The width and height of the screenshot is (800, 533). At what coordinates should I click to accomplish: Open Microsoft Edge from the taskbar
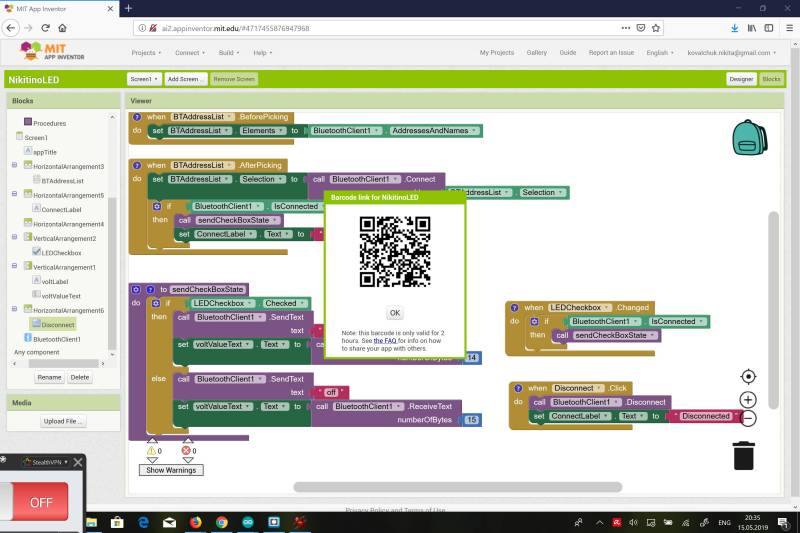(x=144, y=522)
